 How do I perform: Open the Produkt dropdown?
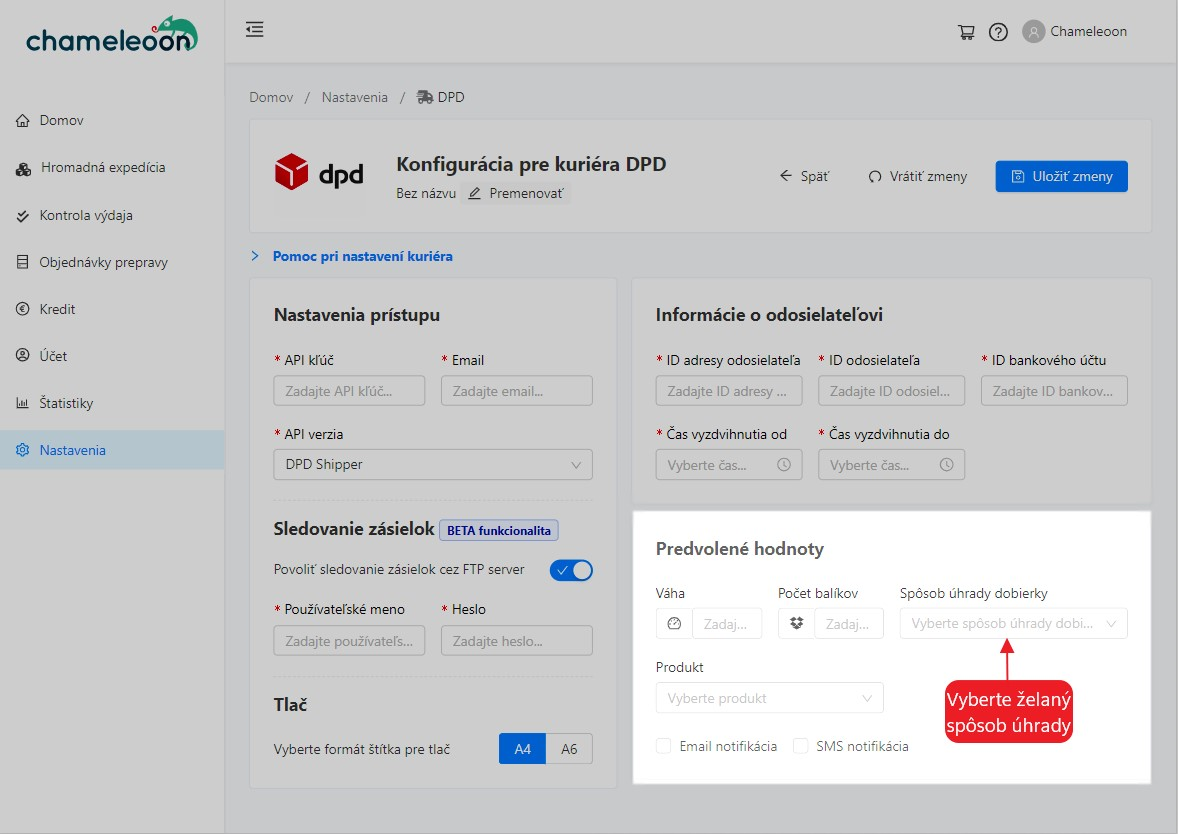coord(769,698)
